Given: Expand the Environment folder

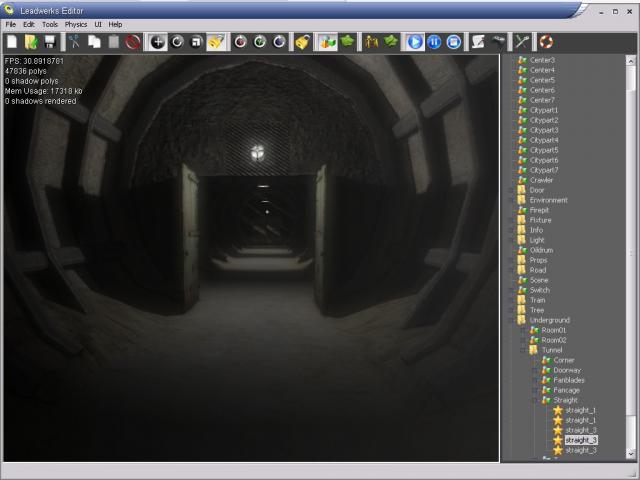Looking at the screenshot, I should (510, 200).
